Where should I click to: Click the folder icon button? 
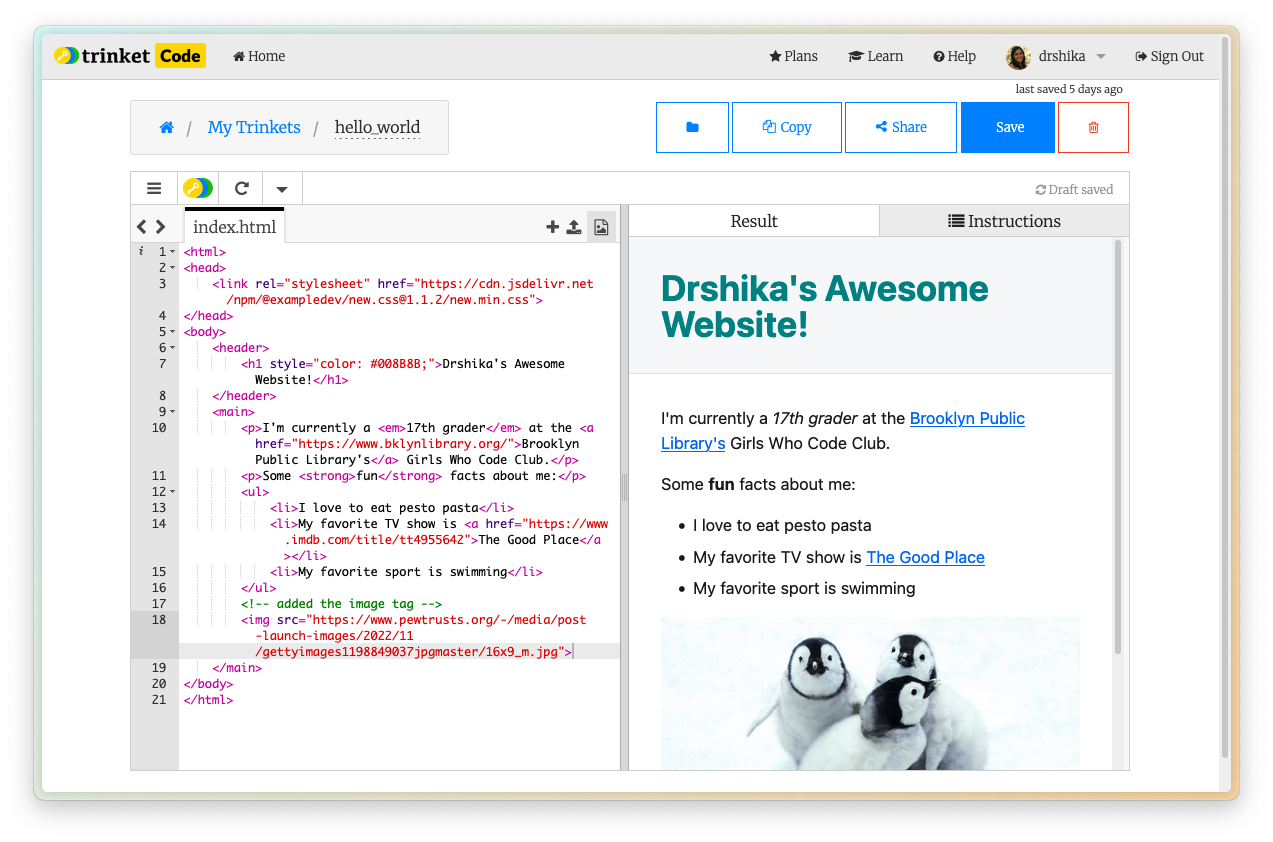pyautogui.click(x=692, y=127)
